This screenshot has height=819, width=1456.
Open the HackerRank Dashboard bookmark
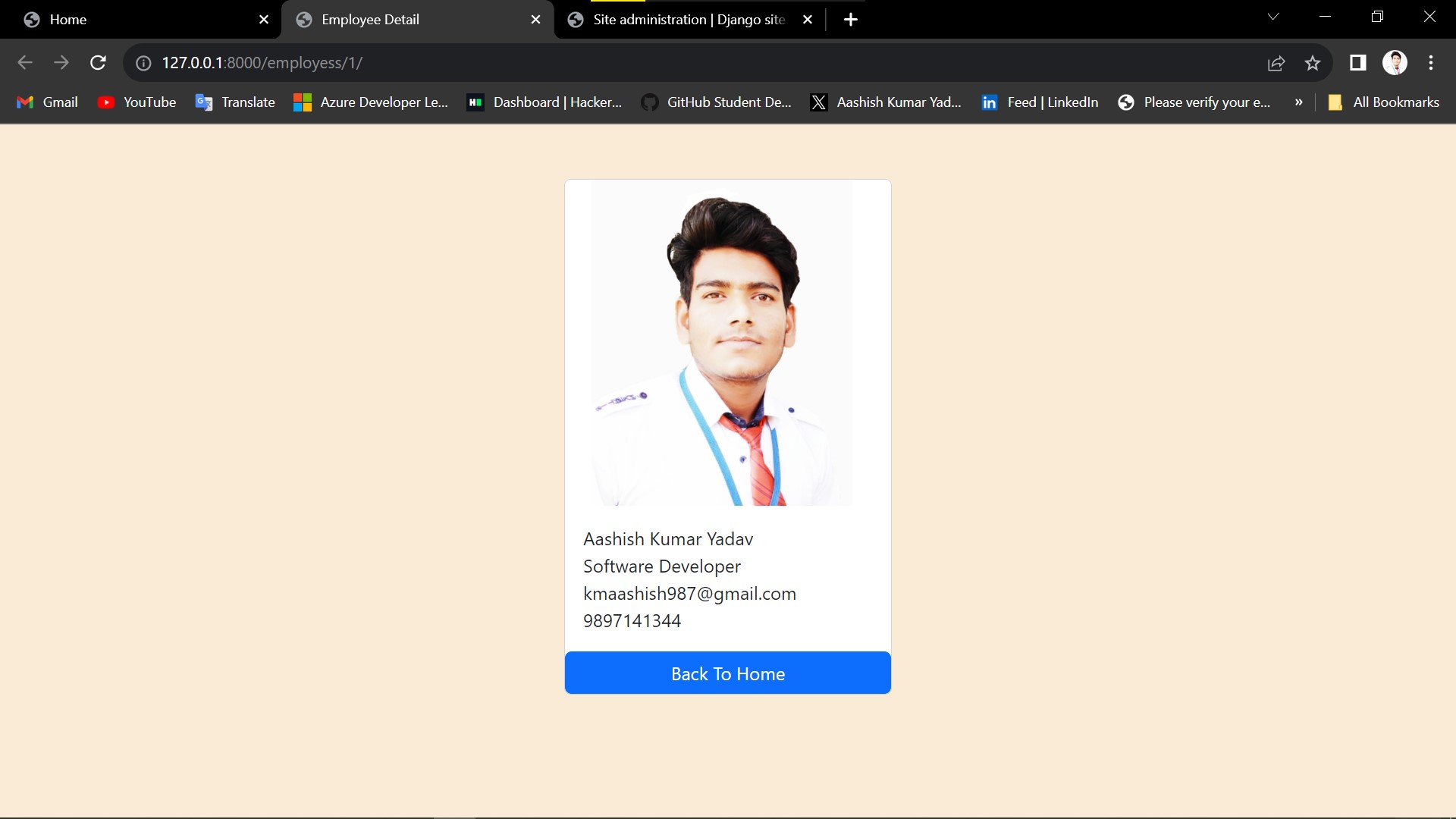coord(543,102)
